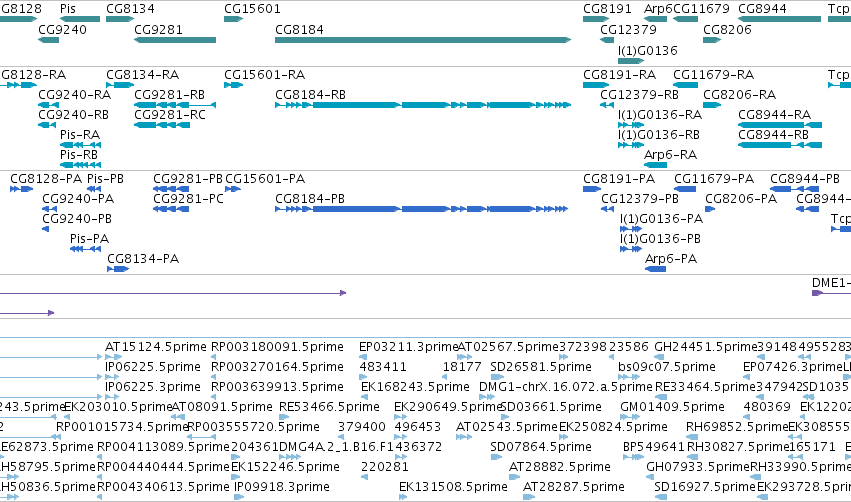Select the l(1)G0136-RB transcript label
This screenshot has width=851, height=502.
click(x=658, y=135)
